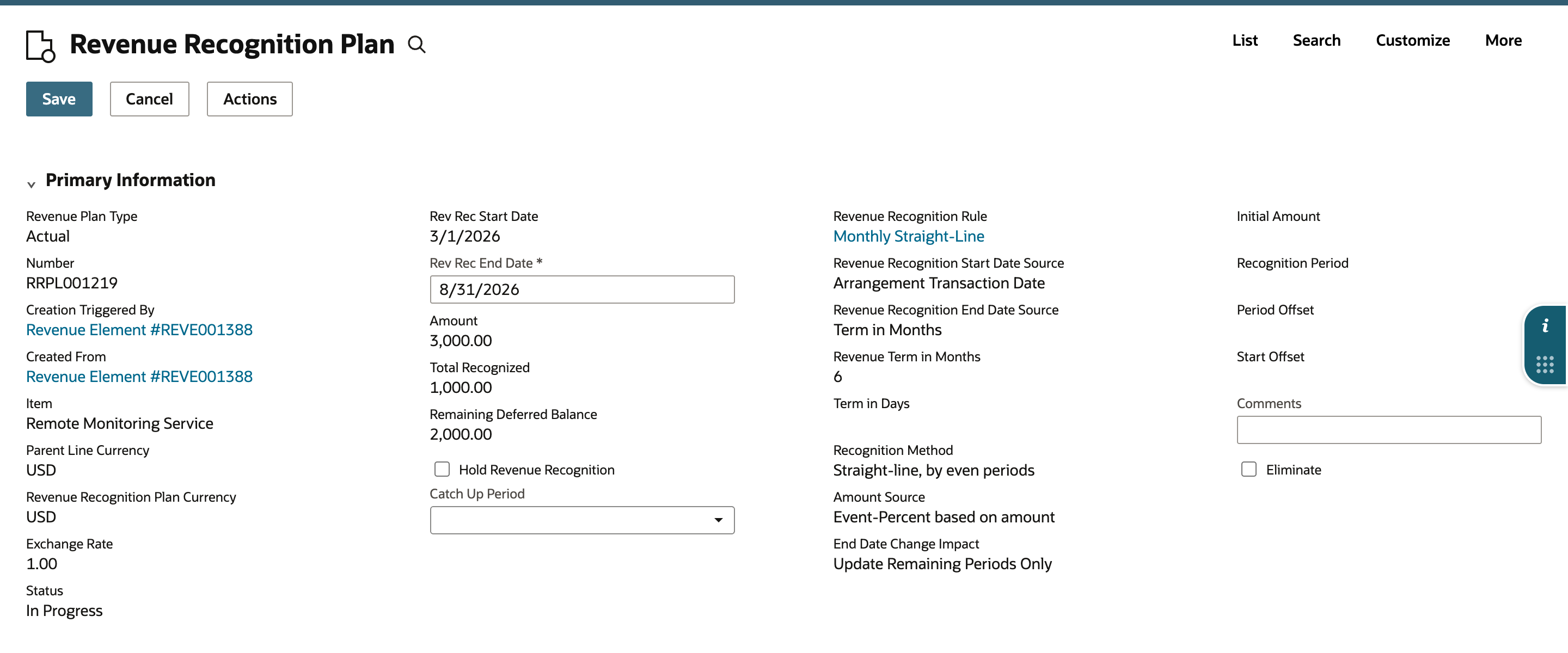The width and height of the screenshot is (1568, 653).
Task: Click the Term in Months value
Action: pyautogui.click(x=887, y=330)
